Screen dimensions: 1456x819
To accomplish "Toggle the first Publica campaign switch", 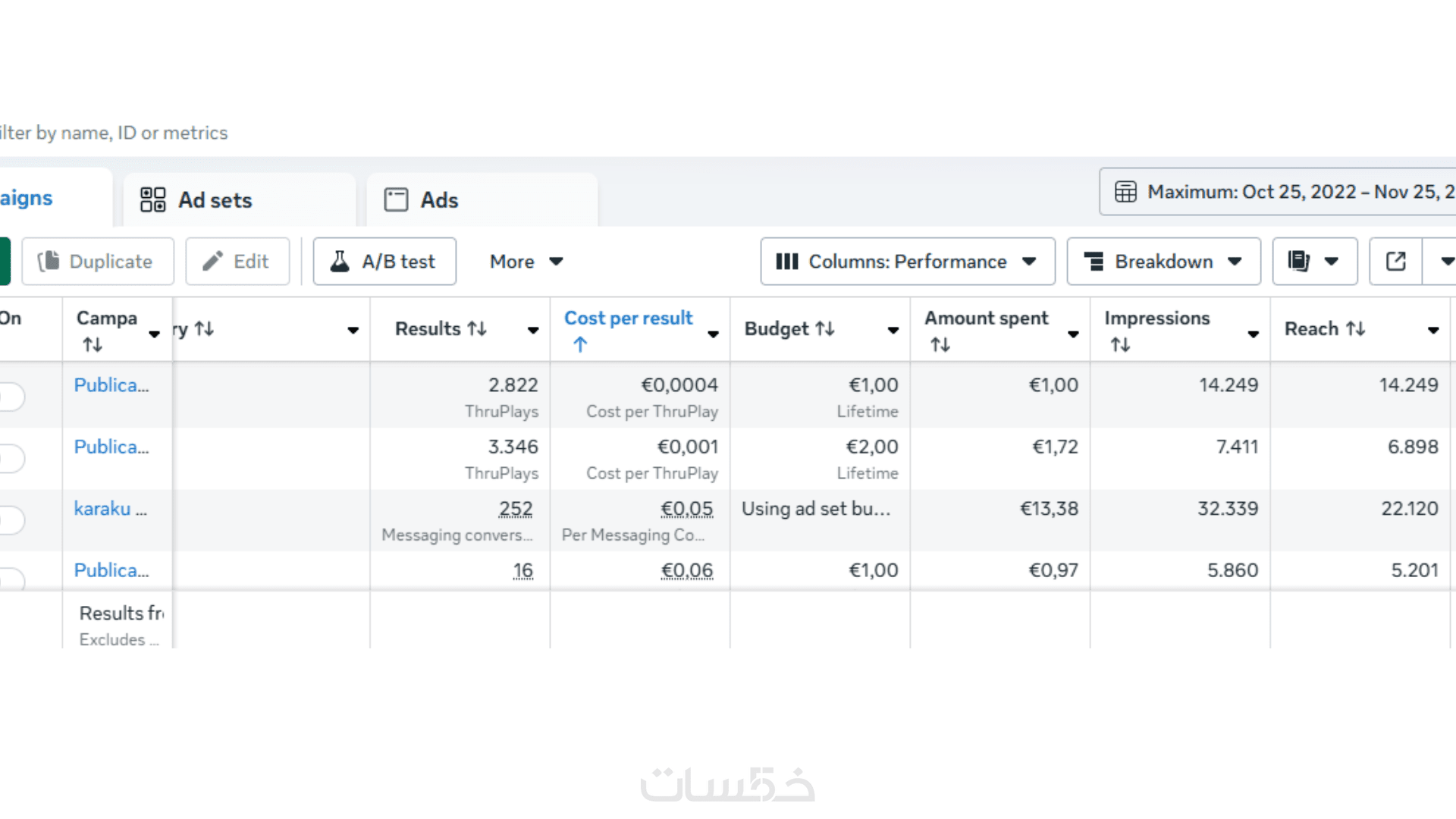I will coord(11,396).
